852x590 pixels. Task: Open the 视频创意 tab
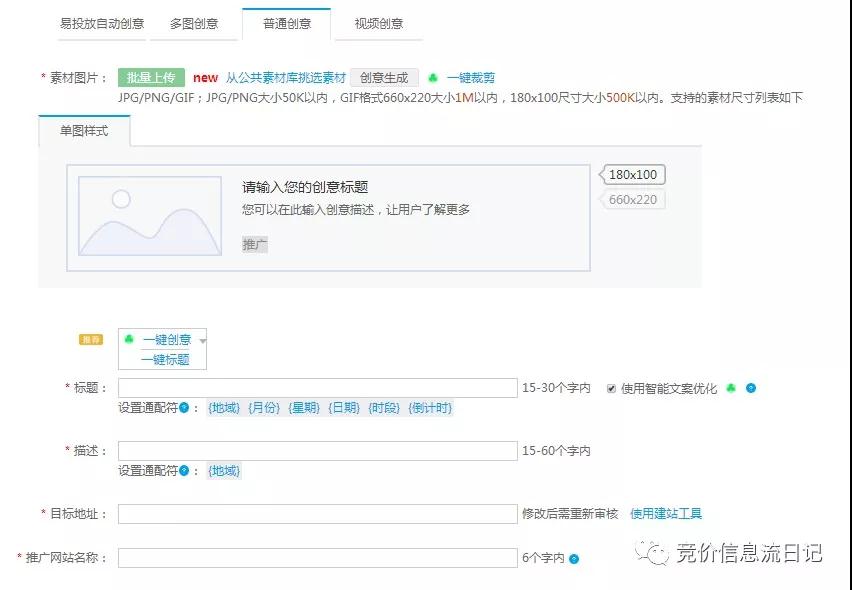point(378,23)
